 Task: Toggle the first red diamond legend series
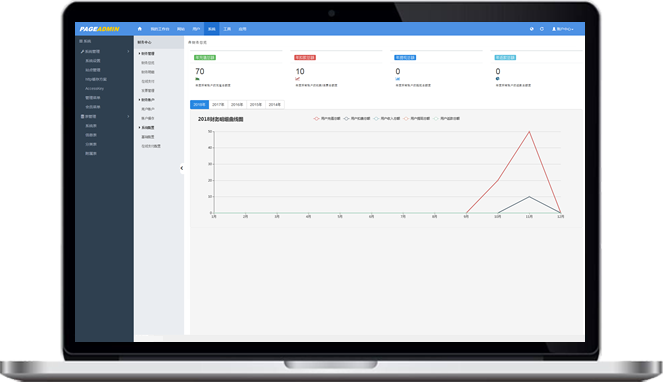316,118
